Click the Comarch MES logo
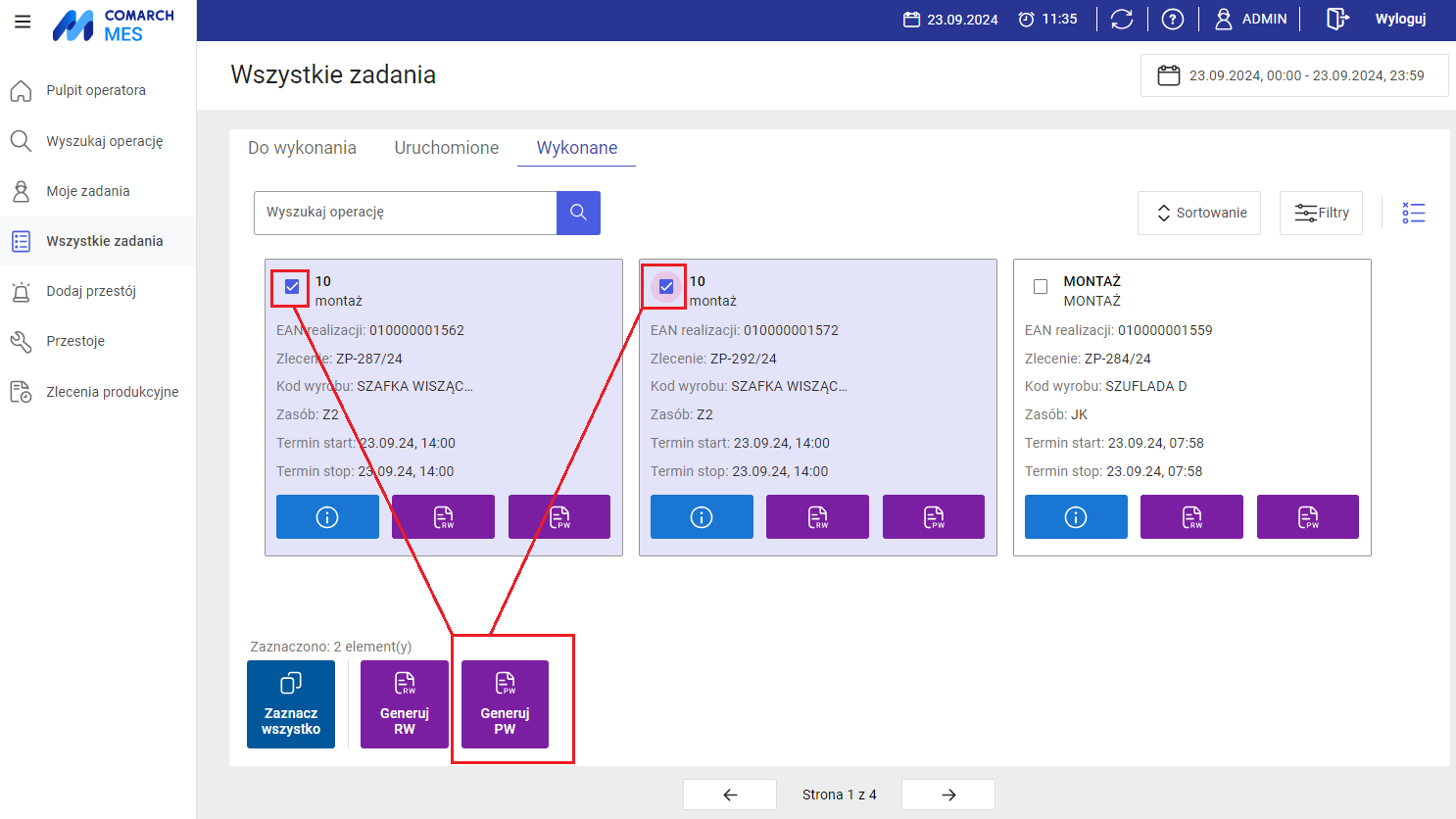This screenshot has height=819, width=1456. (114, 25)
